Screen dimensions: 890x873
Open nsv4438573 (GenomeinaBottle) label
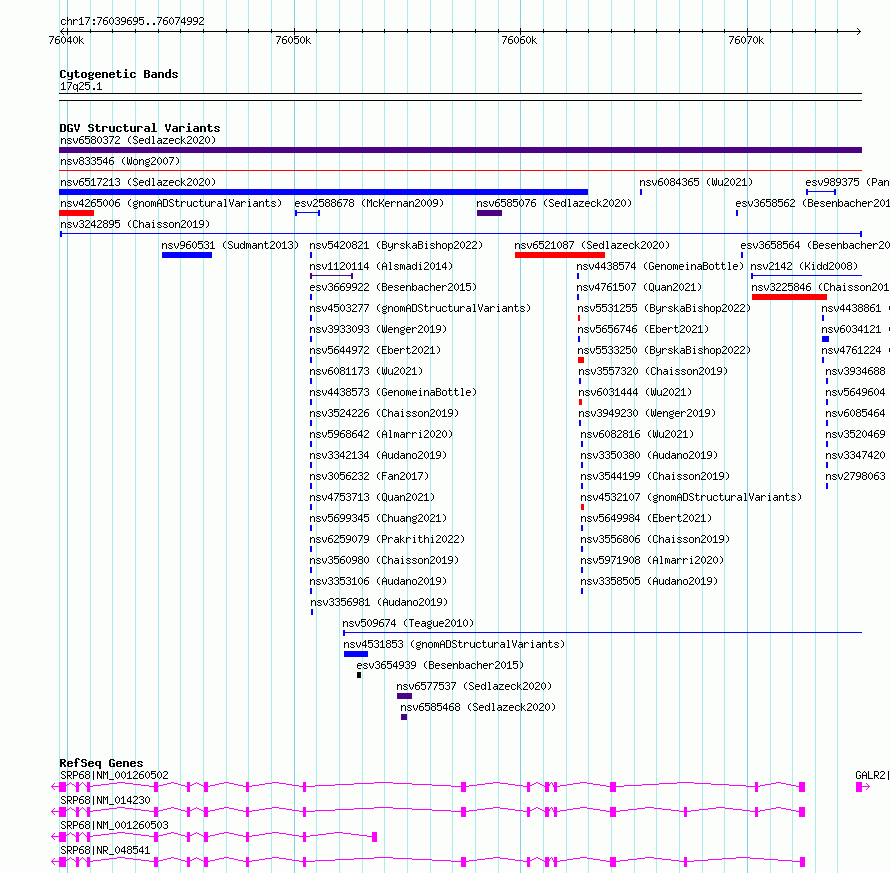pos(393,392)
